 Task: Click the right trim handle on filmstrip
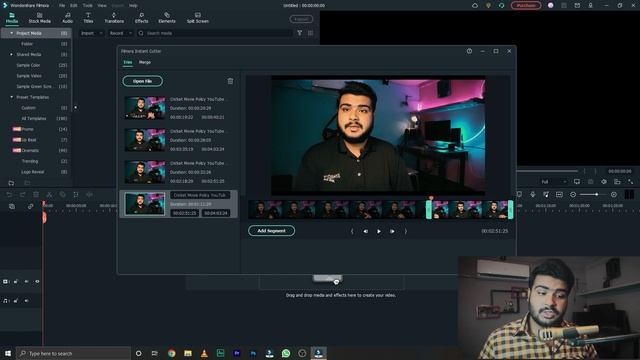click(x=510, y=209)
